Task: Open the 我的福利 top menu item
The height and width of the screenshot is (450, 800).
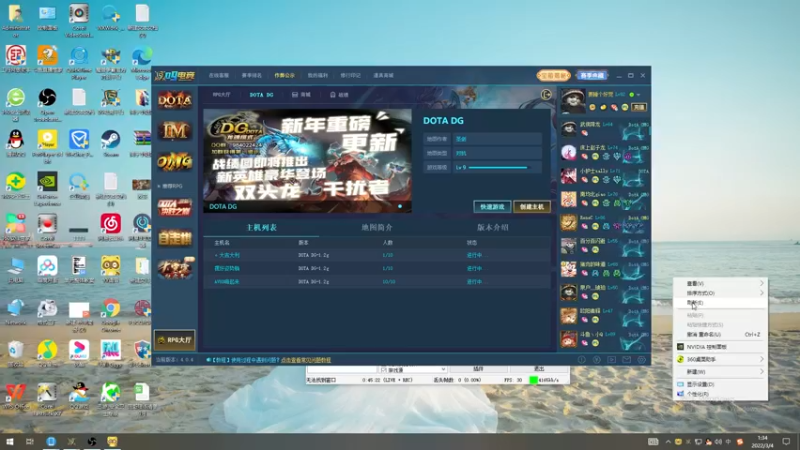Action: point(317,76)
